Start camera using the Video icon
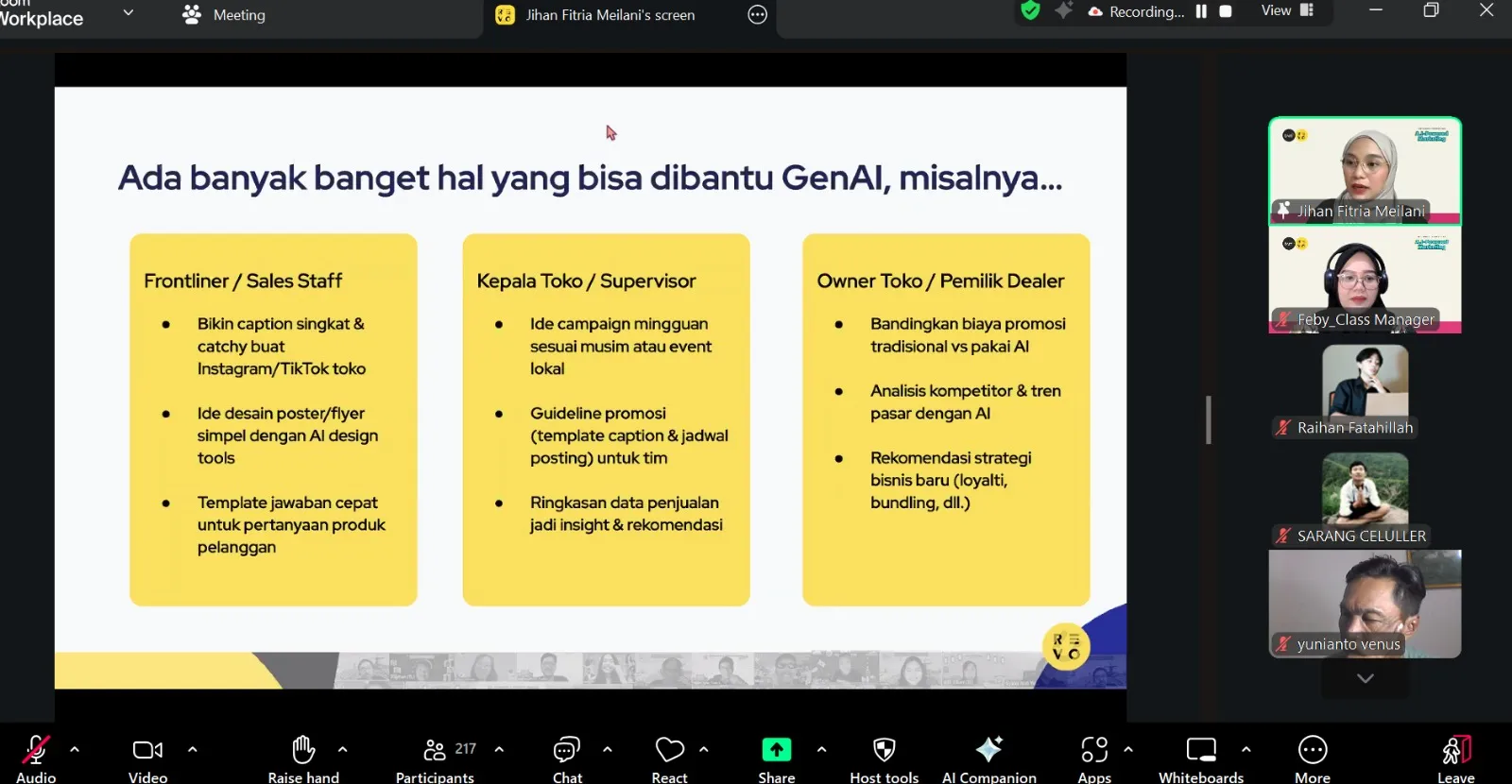The width and height of the screenshot is (1512, 784). 147,750
